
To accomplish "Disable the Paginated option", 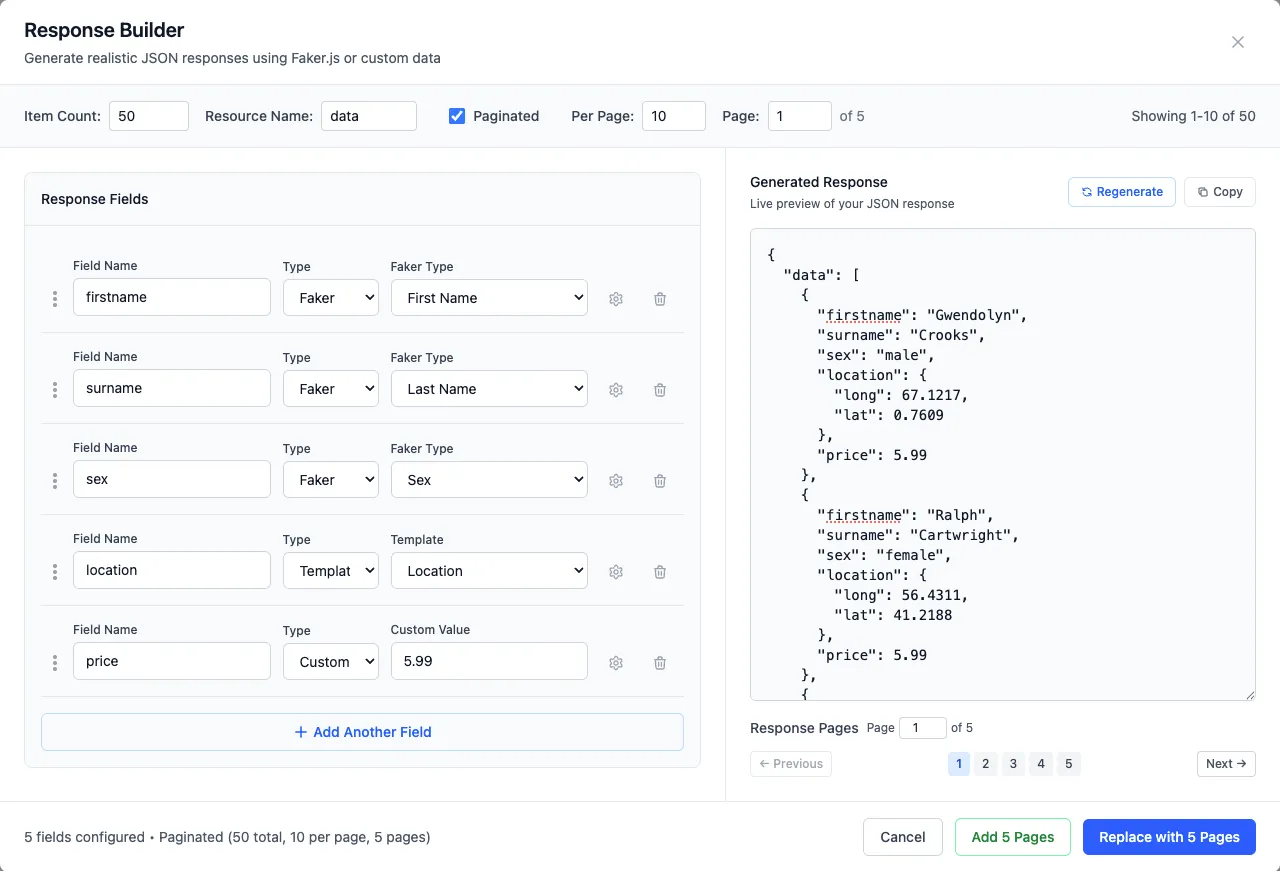I will [457, 115].
